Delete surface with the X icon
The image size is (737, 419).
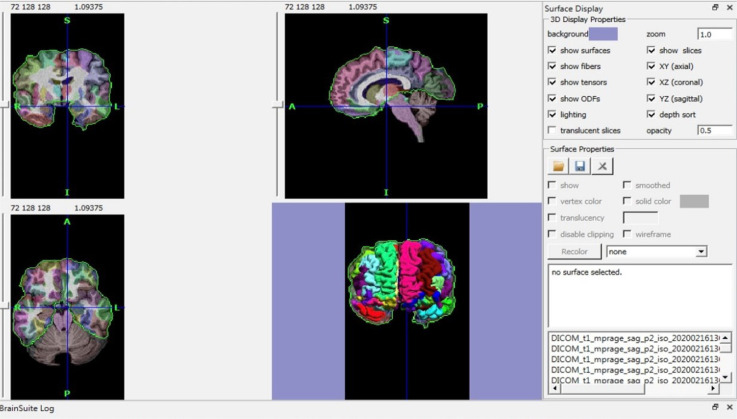click(603, 166)
